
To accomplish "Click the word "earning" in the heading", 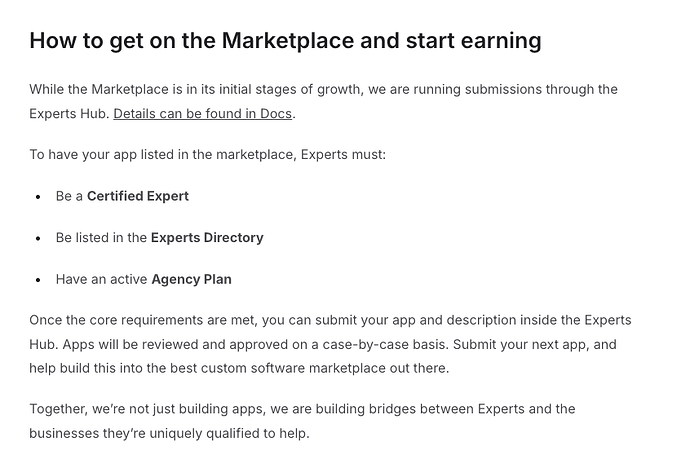I will (501, 41).
